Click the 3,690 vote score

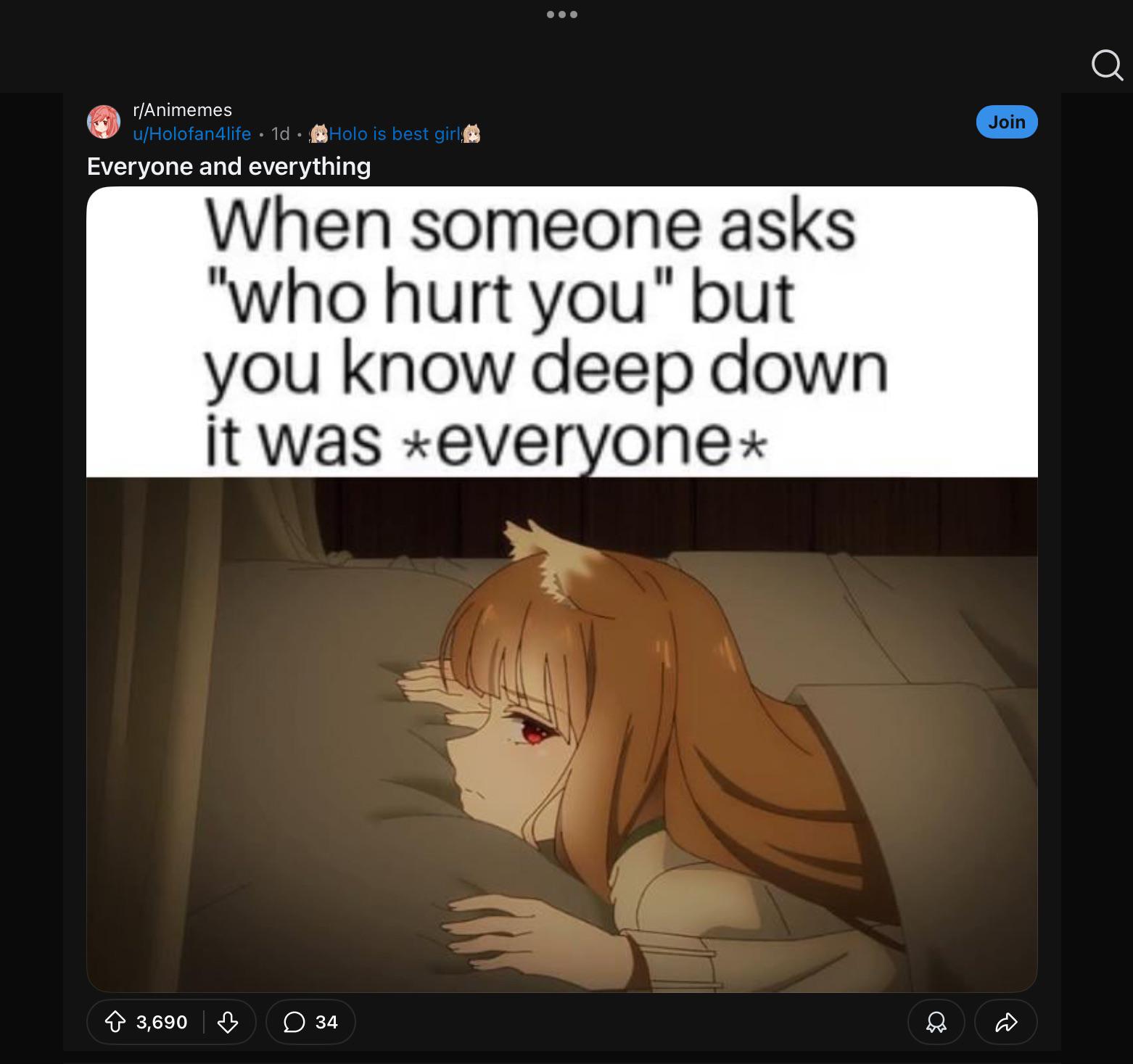click(x=162, y=1022)
